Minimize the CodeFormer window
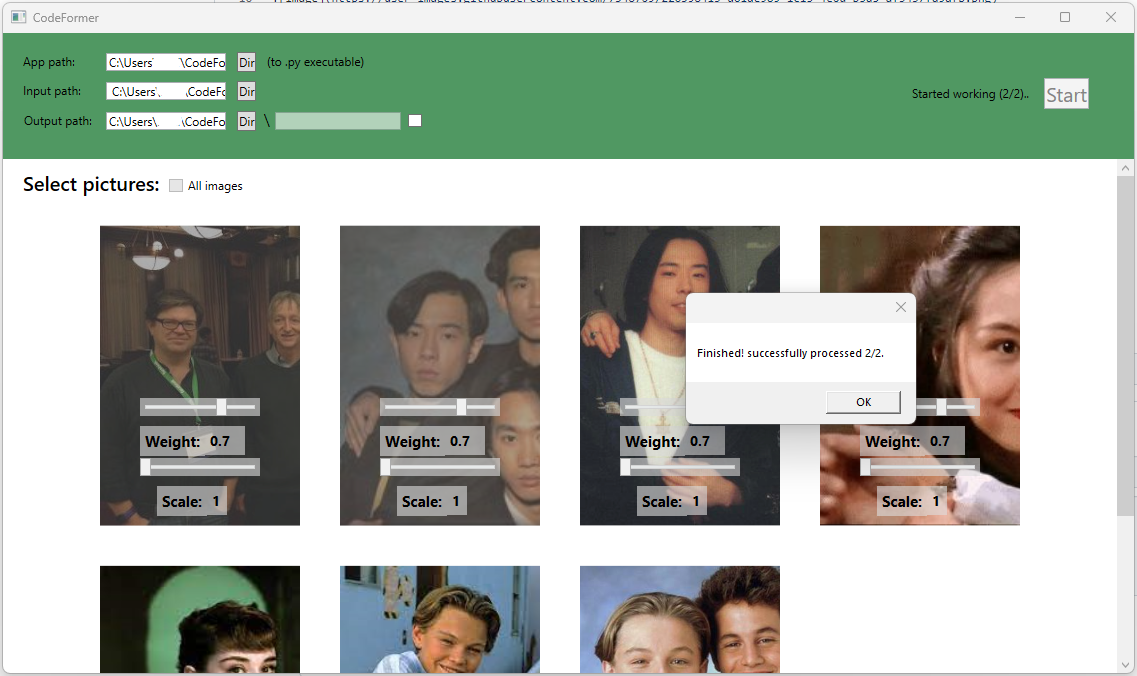Viewport: 1137px width, 676px height. [1020, 17]
